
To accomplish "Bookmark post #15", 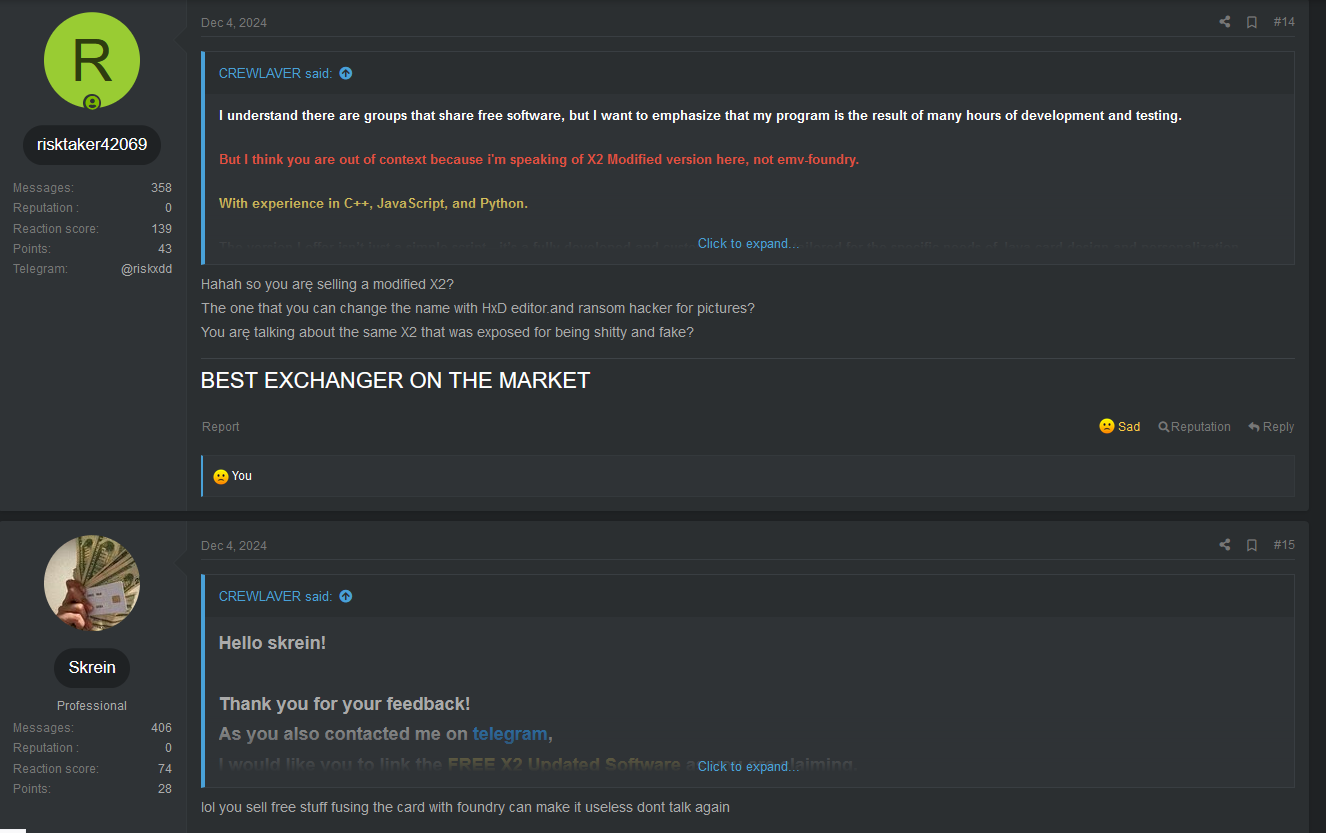I will [x=1251, y=545].
